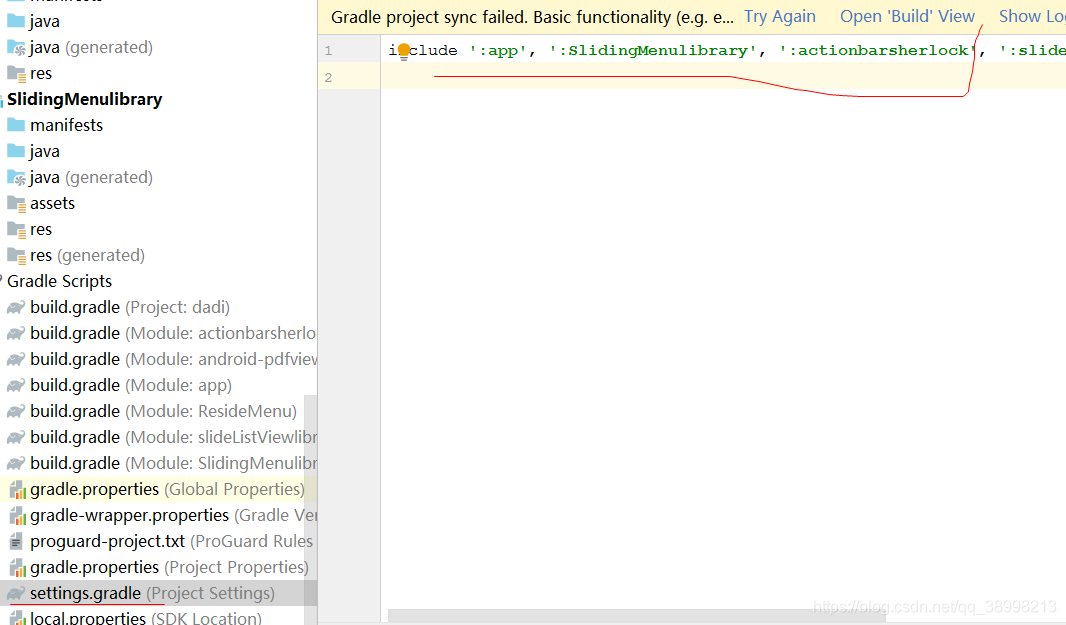The image size is (1066, 625).
Task: Place cursor on empty editor line 2
Action: point(723,76)
